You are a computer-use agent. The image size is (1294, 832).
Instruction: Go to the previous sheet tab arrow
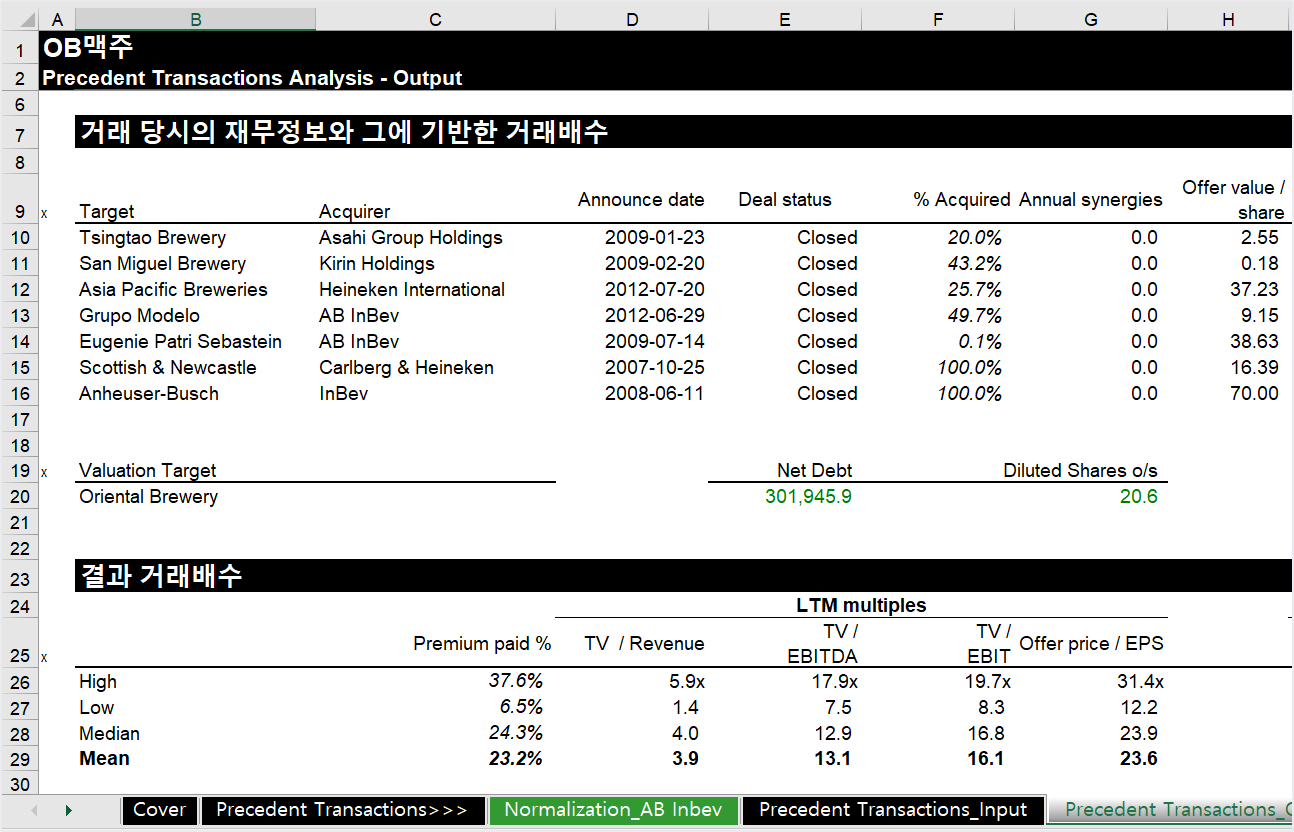pos(35,810)
